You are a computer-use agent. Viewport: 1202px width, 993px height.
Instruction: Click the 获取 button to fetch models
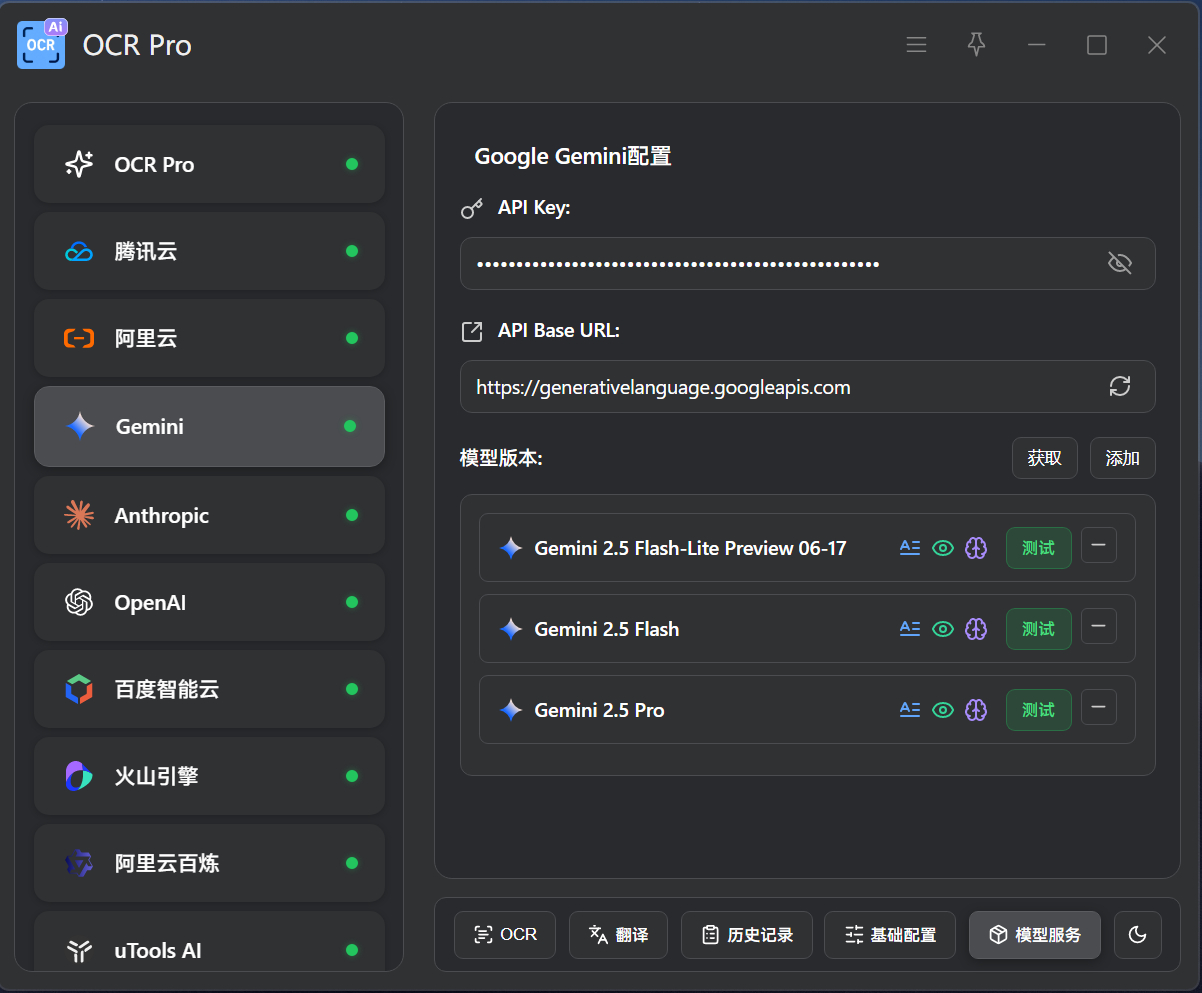pyautogui.click(x=1045, y=458)
